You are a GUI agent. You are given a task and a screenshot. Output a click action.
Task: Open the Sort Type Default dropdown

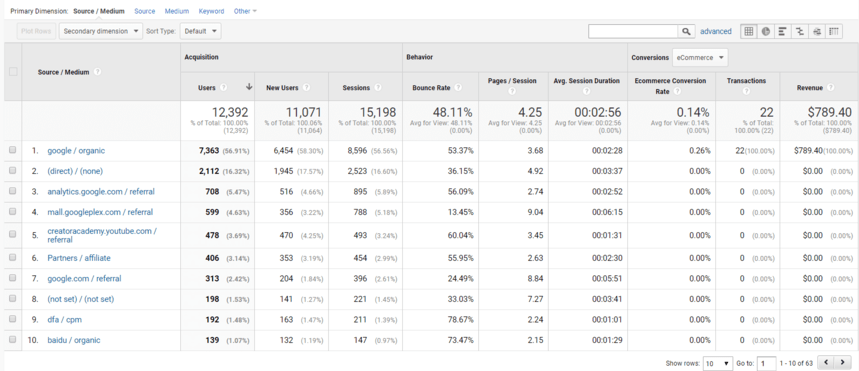coord(201,31)
